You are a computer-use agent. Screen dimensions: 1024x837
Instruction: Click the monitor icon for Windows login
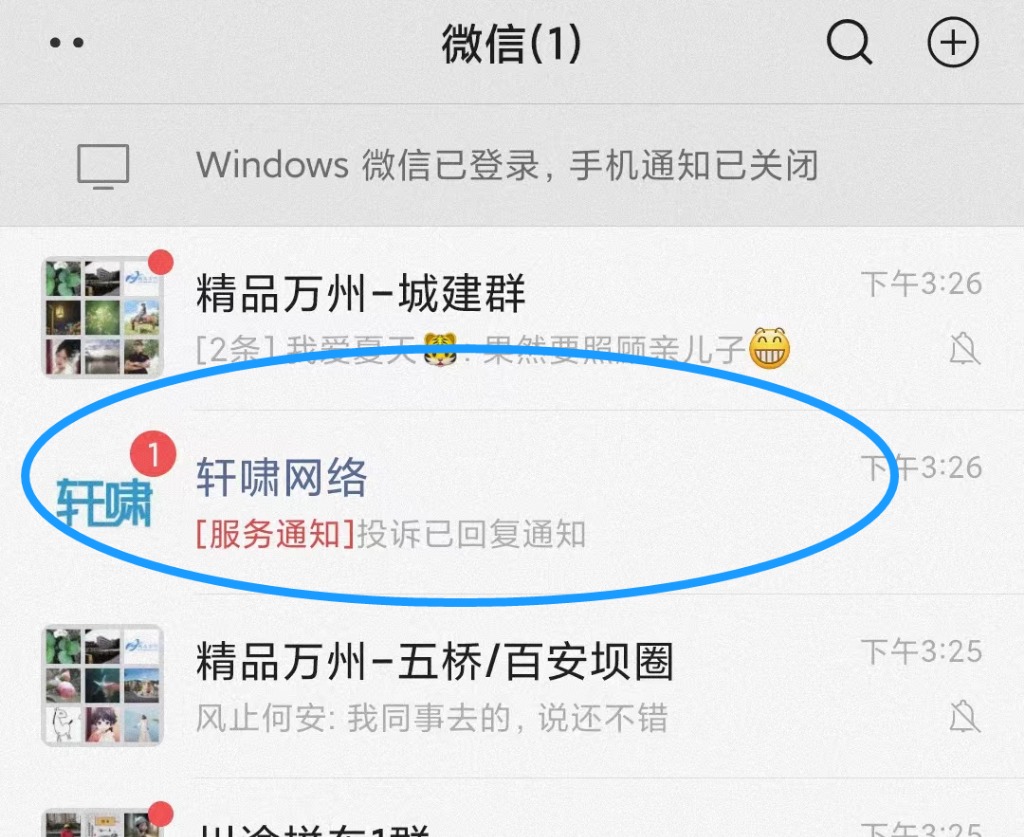[x=103, y=166]
